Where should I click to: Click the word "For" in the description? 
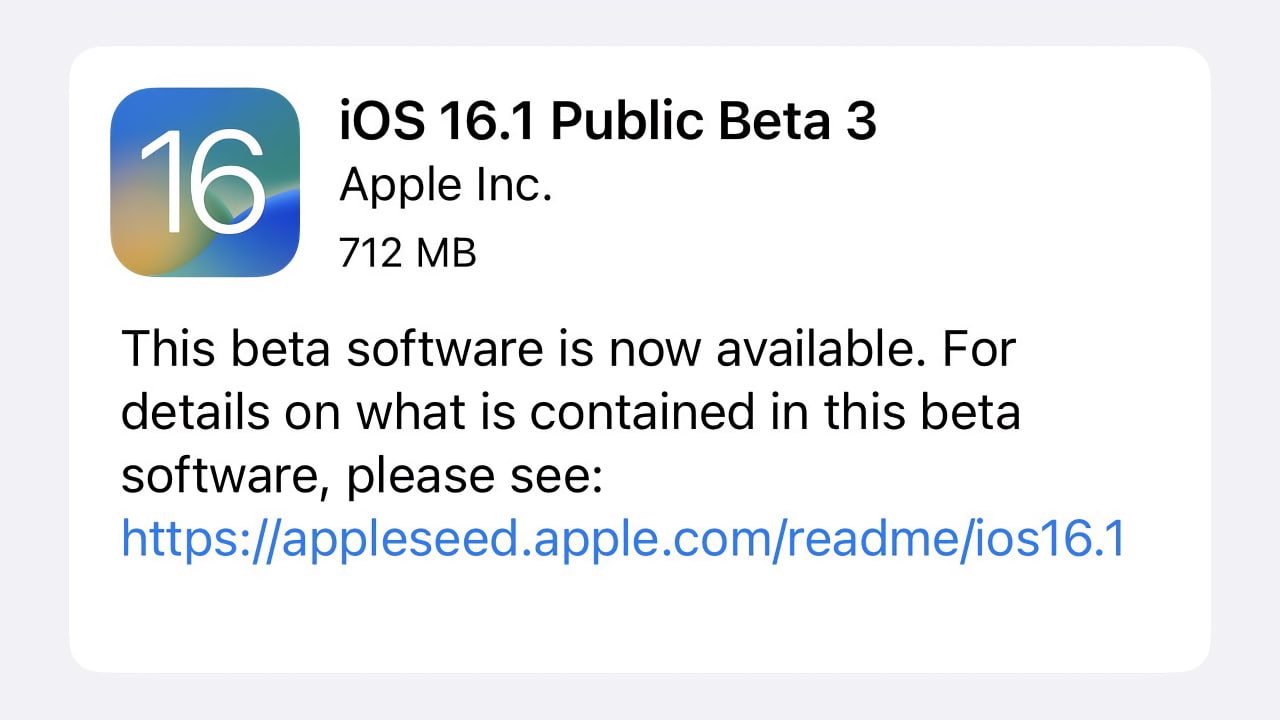pyautogui.click(x=980, y=350)
